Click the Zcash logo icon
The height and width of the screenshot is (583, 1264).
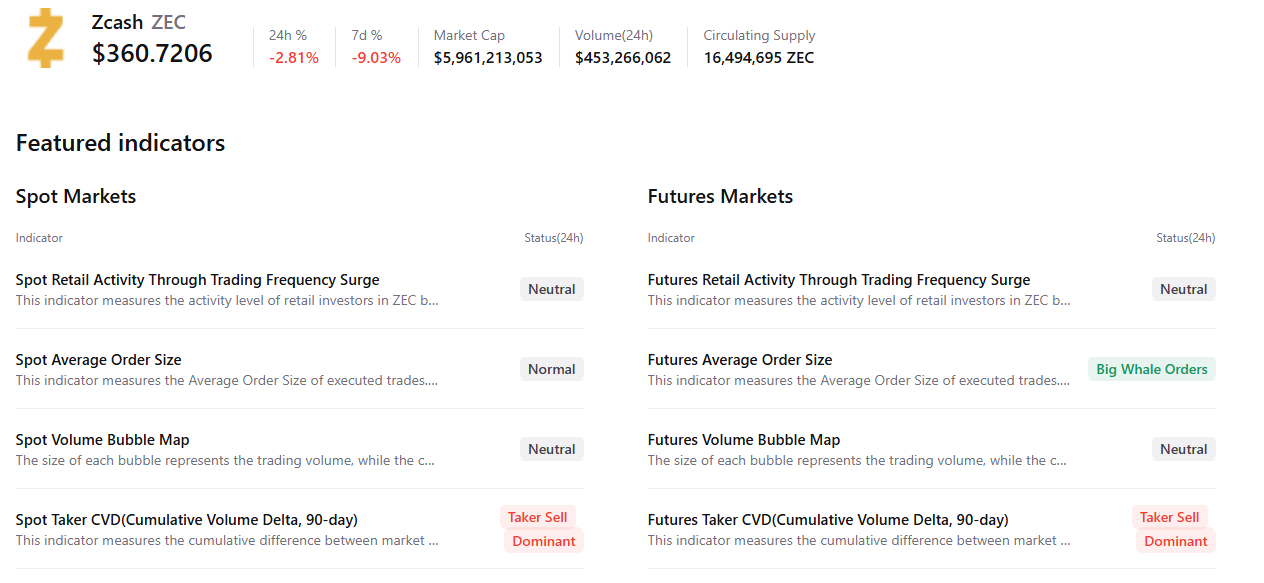coord(45,38)
